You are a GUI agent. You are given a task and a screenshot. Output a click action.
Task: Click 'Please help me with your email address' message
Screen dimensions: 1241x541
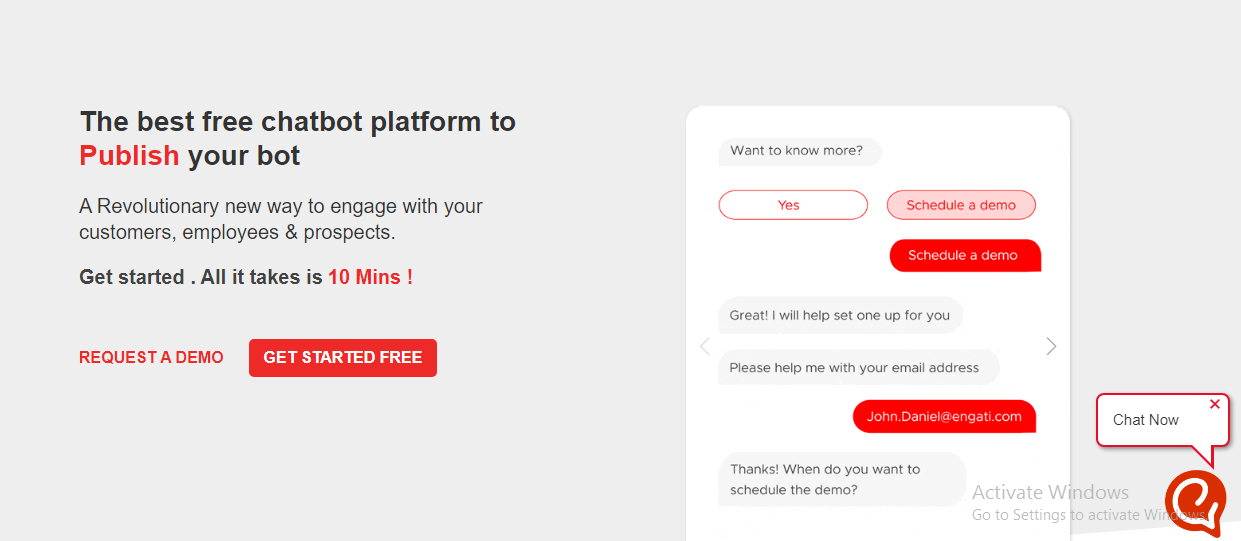tap(855, 367)
